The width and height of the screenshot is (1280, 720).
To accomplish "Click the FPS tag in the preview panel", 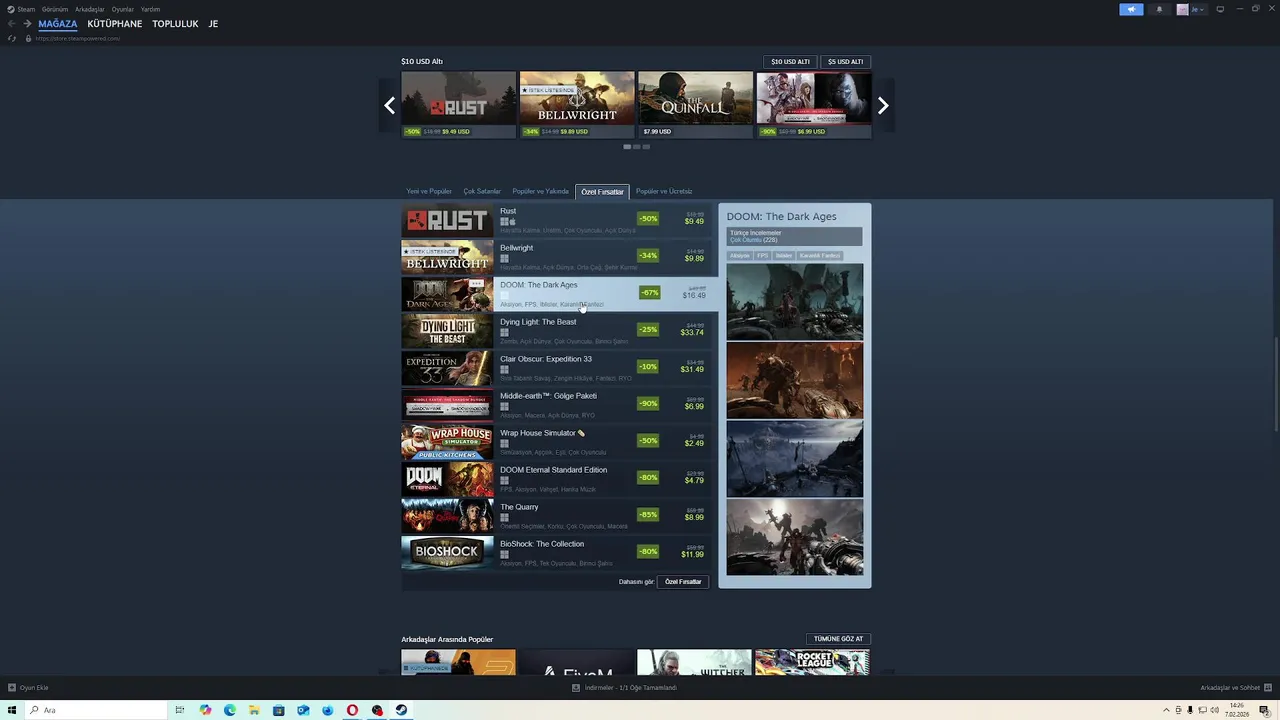I will tap(763, 256).
